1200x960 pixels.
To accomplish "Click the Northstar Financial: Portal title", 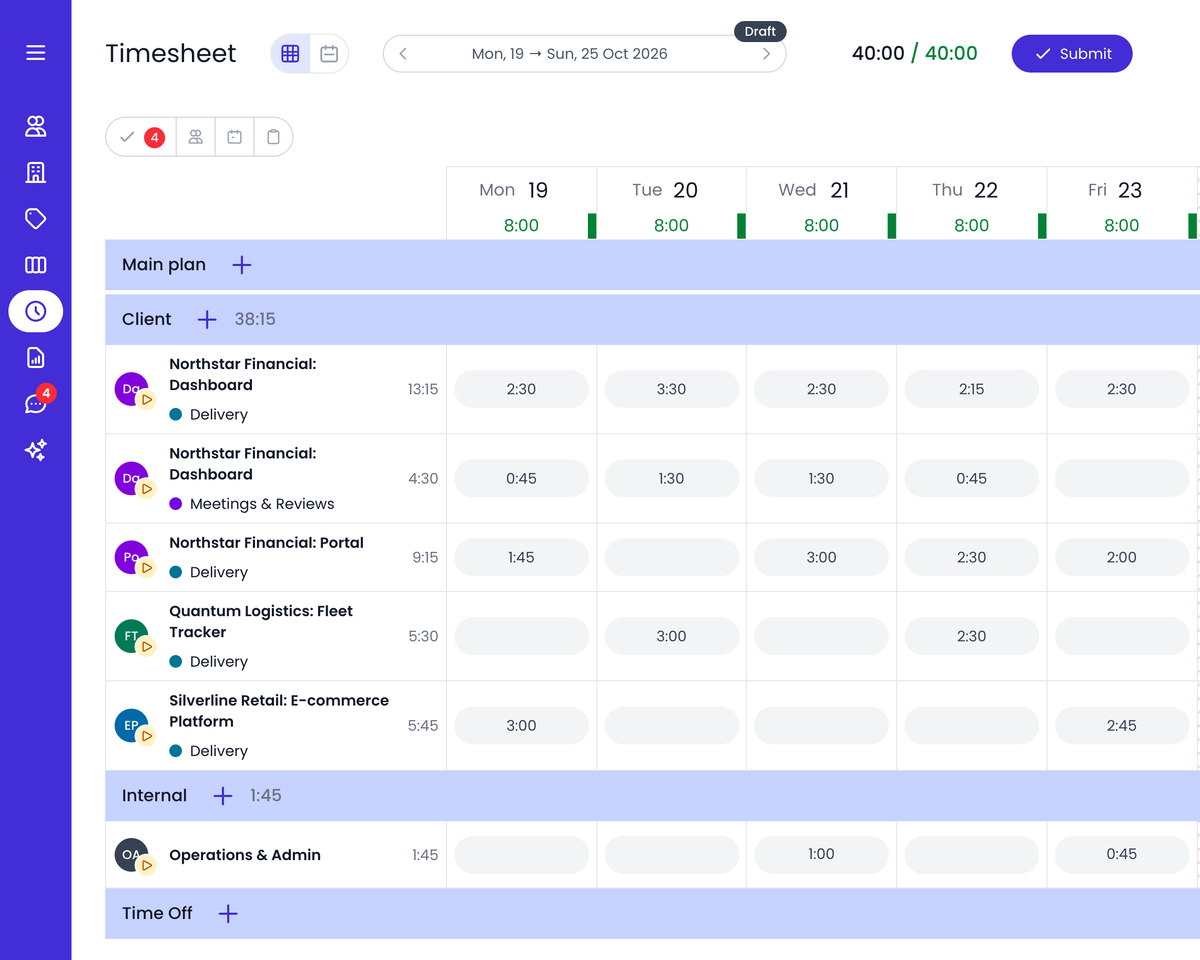I will click(266, 543).
